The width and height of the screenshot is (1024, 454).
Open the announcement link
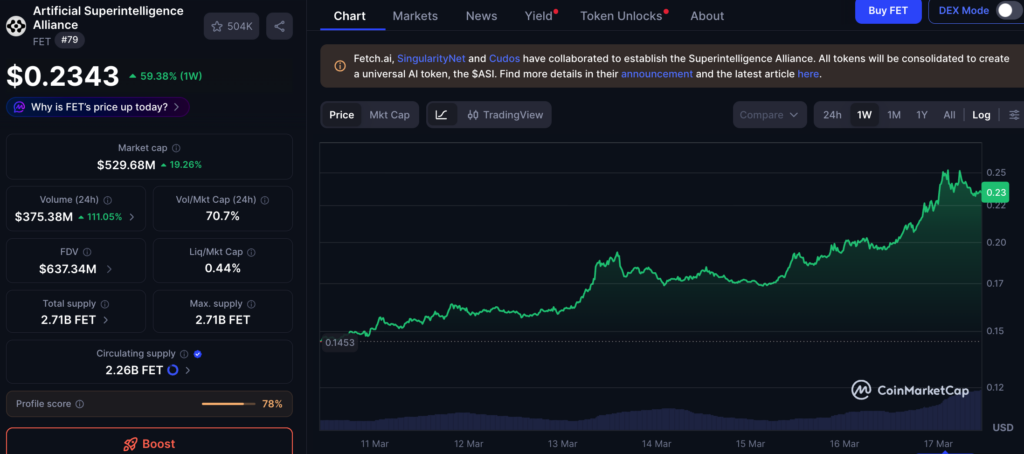pyautogui.click(x=656, y=74)
